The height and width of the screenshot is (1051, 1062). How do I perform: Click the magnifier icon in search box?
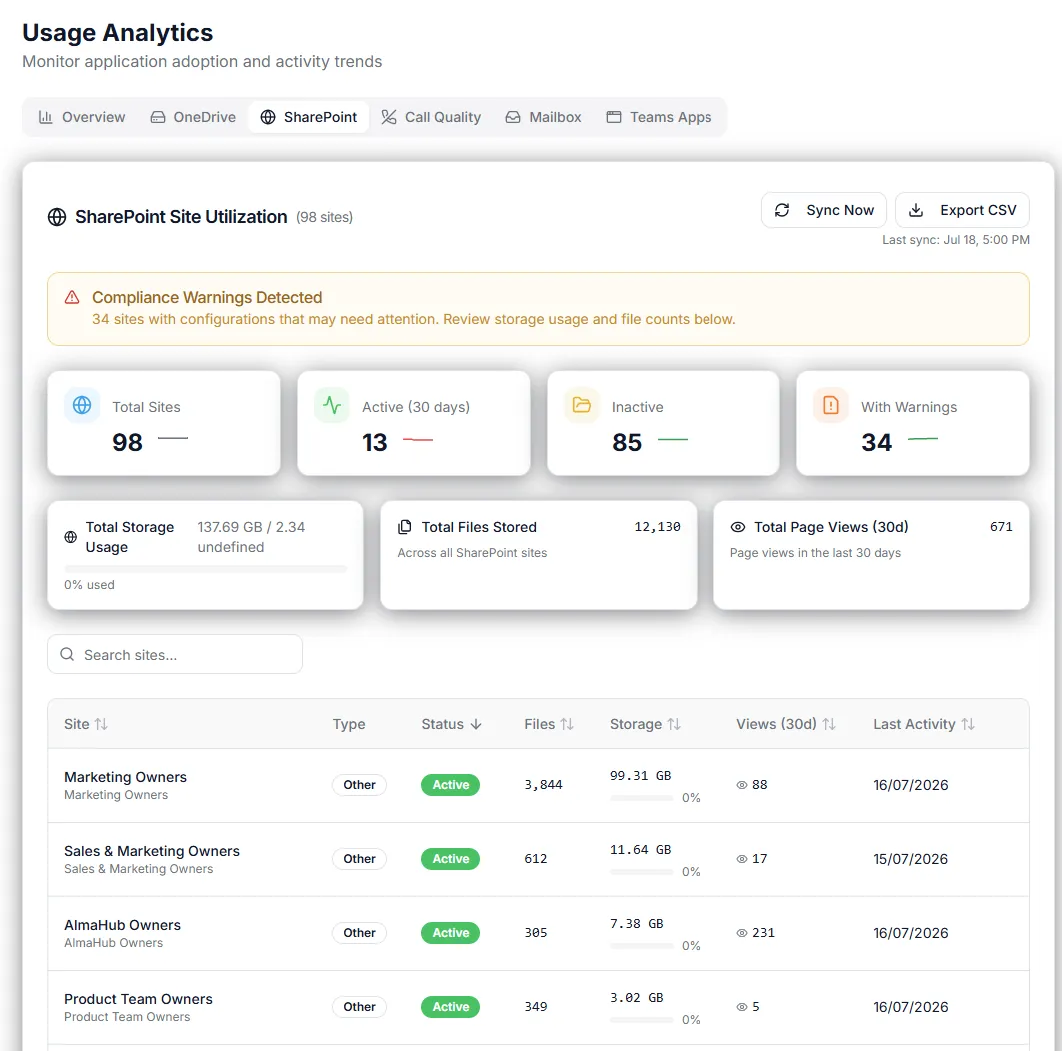point(67,654)
